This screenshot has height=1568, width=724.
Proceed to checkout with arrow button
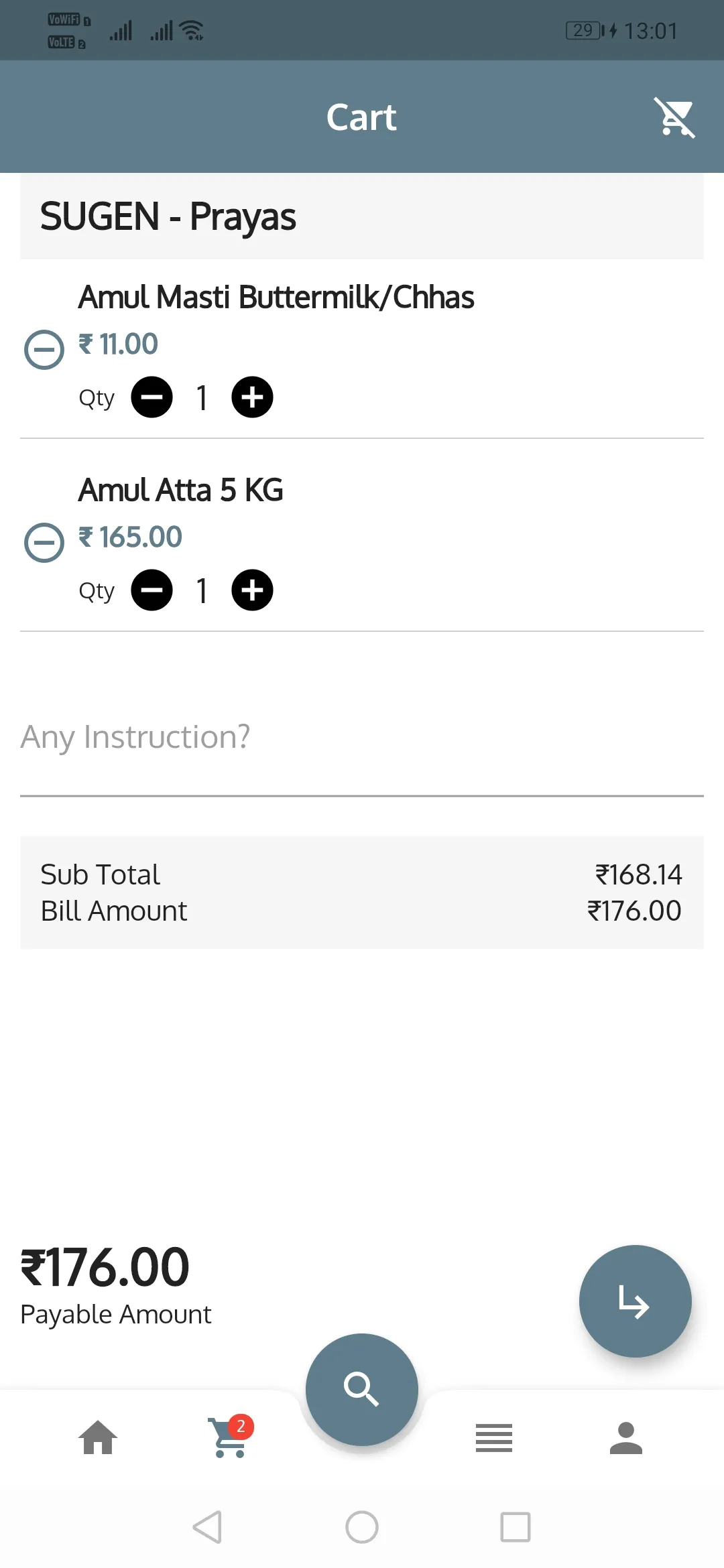[x=635, y=1301]
